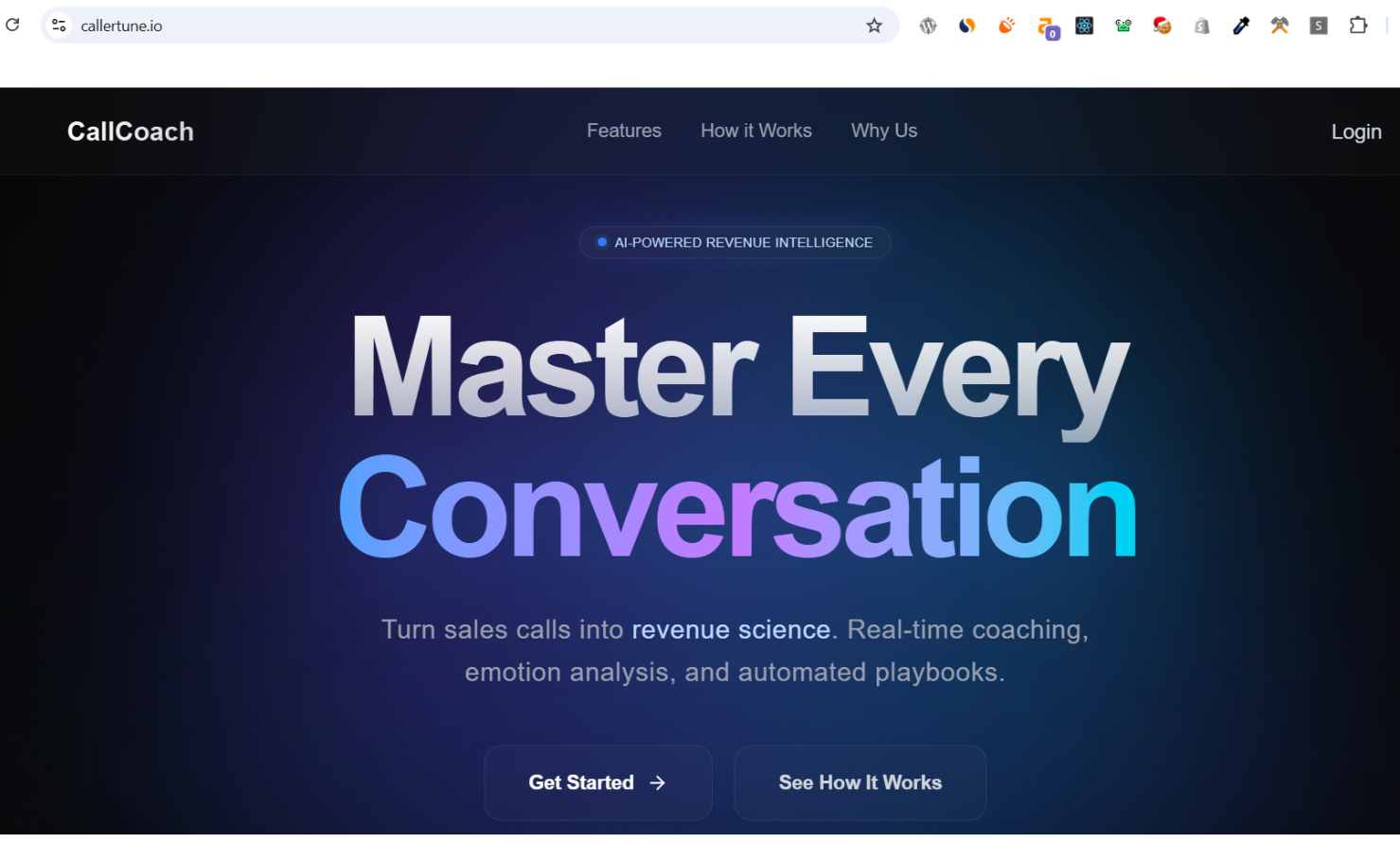The image size is (1400, 843).
Task: Click the crossed-hammers WhatRuns extension icon
Action: [1279, 26]
